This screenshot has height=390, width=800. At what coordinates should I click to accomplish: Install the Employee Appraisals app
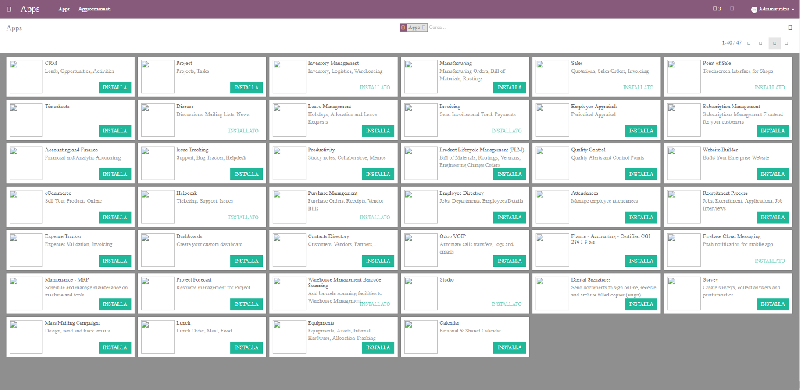[x=641, y=131]
